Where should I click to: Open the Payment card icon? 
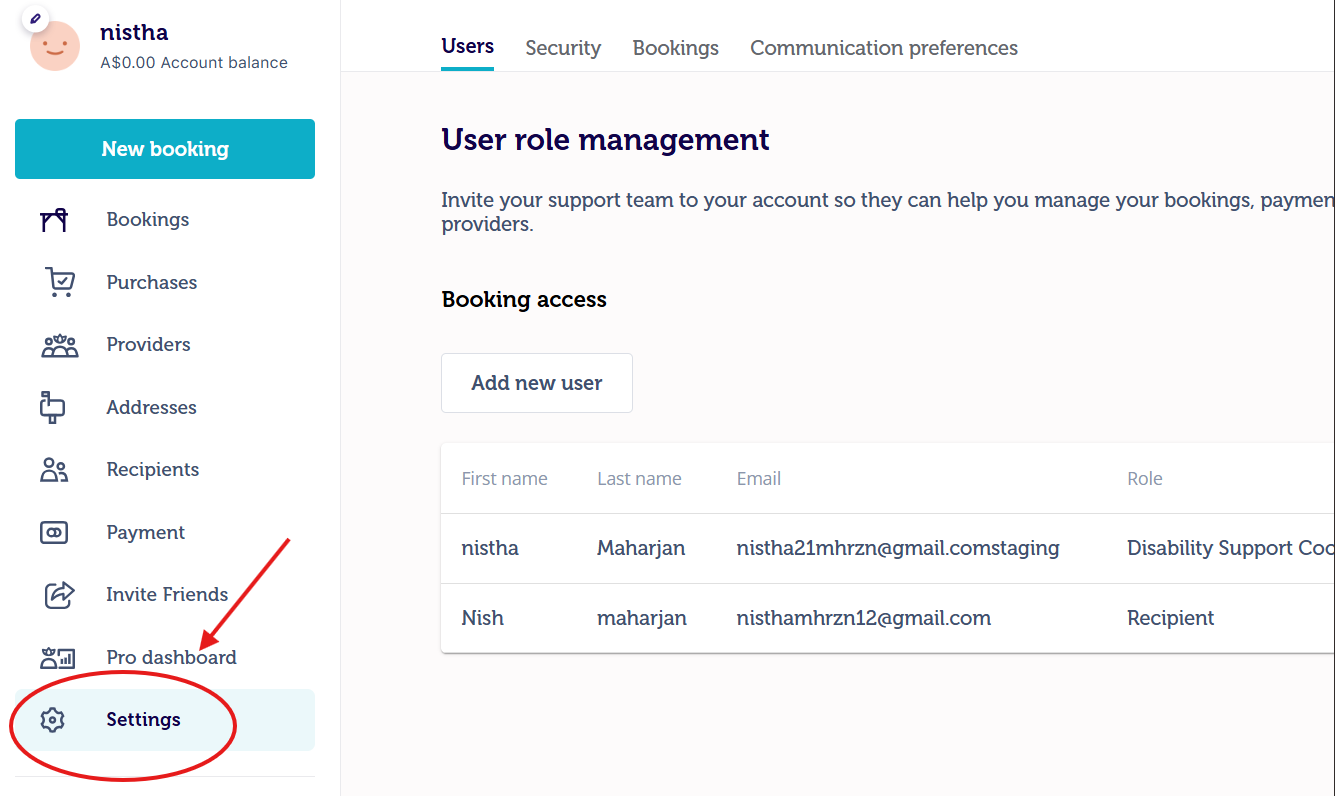coord(54,533)
